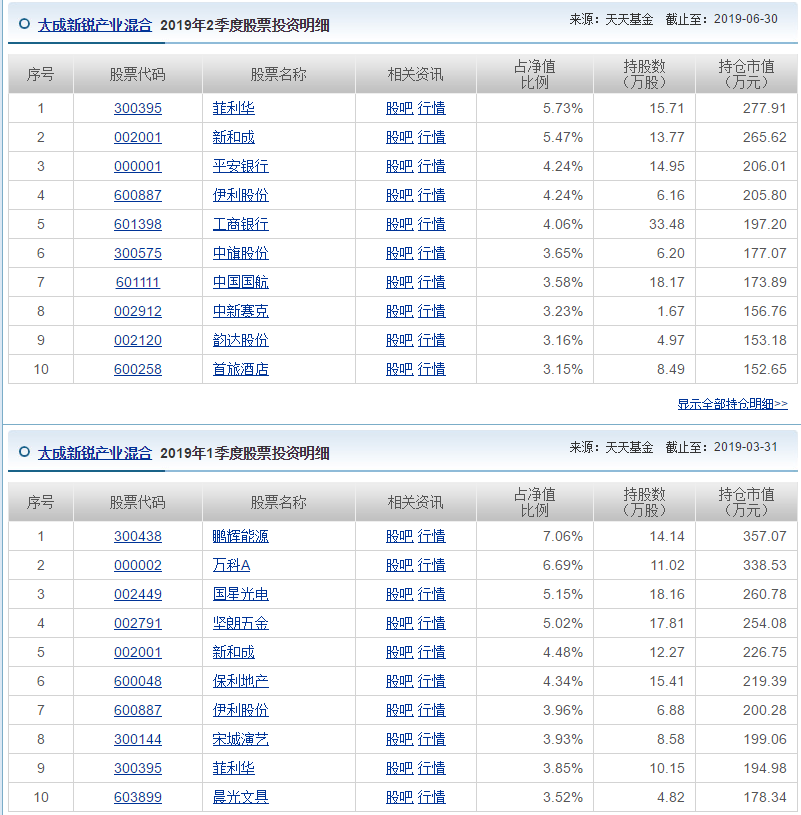Open stock name 宋城演艺
This screenshot has width=801, height=815.
click(241, 740)
